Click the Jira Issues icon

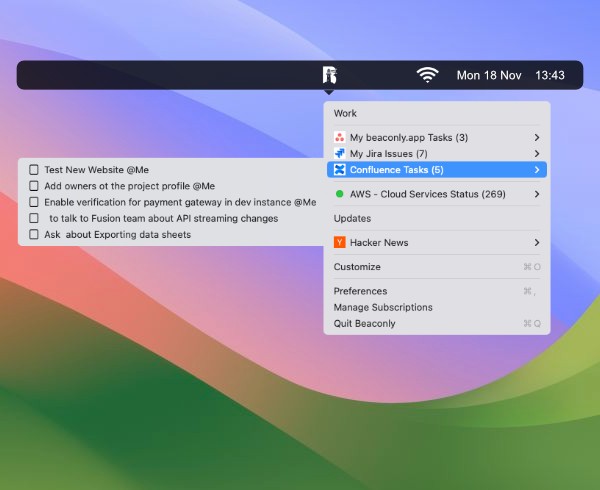pyautogui.click(x=340, y=153)
